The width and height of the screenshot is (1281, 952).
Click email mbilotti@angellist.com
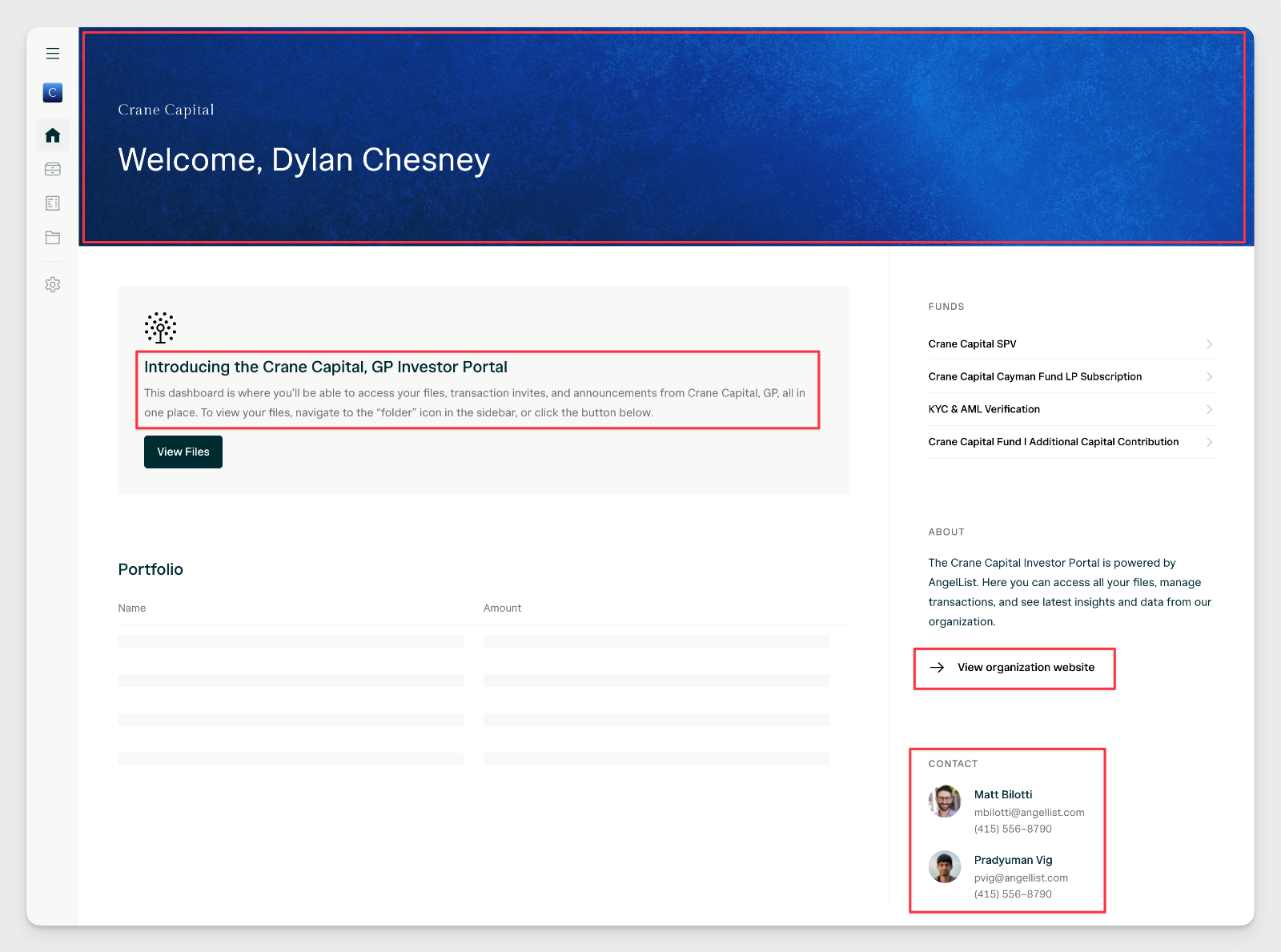click(x=1029, y=812)
